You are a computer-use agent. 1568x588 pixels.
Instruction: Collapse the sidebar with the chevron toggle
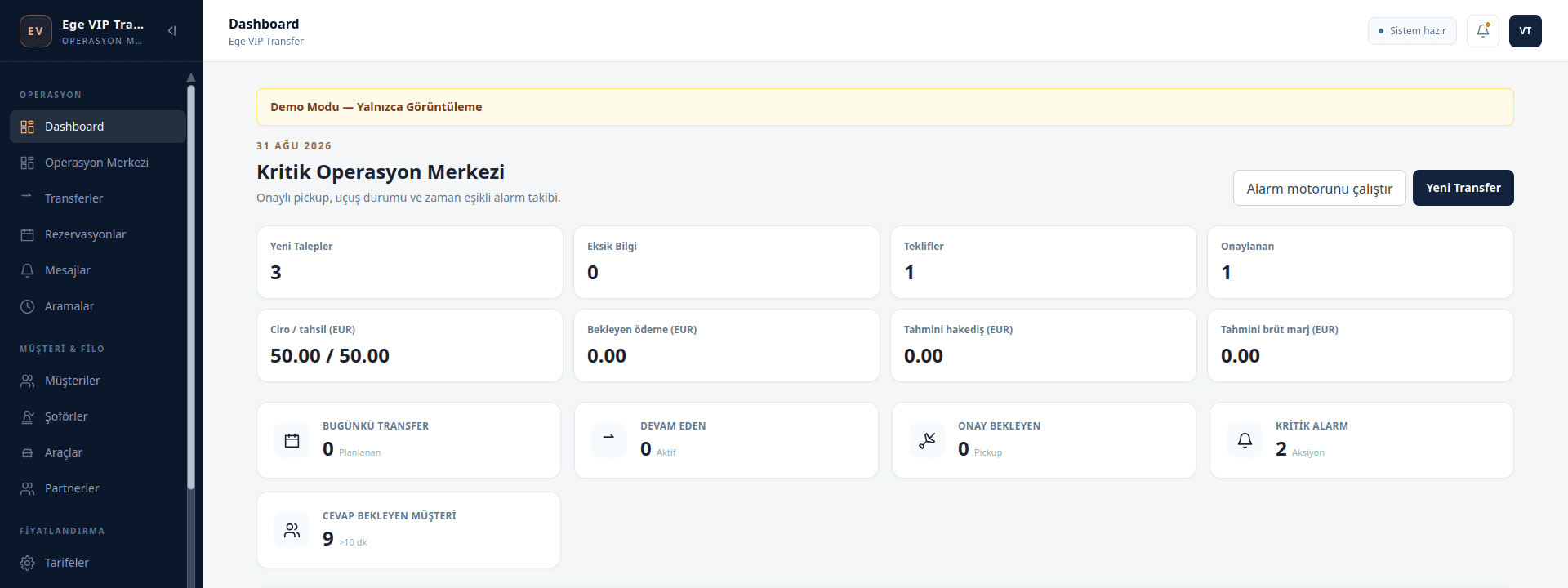pos(172,31)
